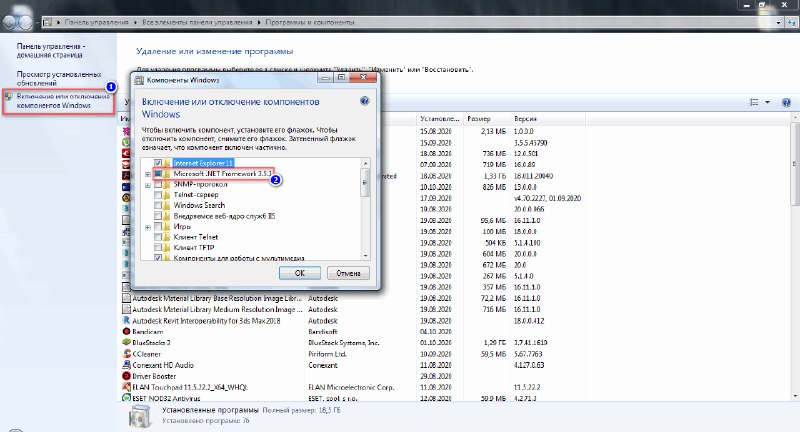
Task: Click the folder icon next to Клиент TFTP
Action: [167, 247]
